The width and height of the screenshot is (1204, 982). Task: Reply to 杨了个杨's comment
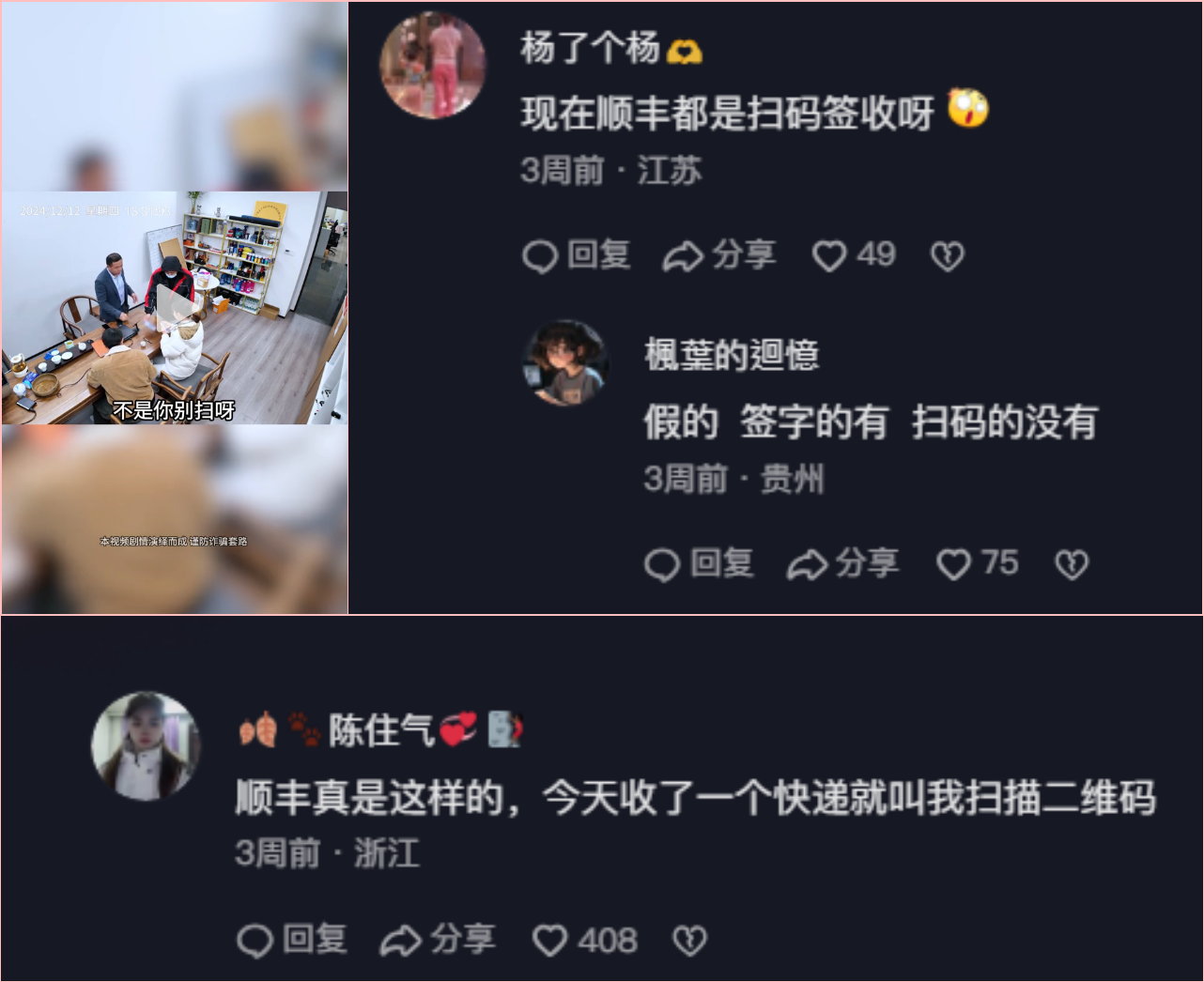[x=576, y=255]
